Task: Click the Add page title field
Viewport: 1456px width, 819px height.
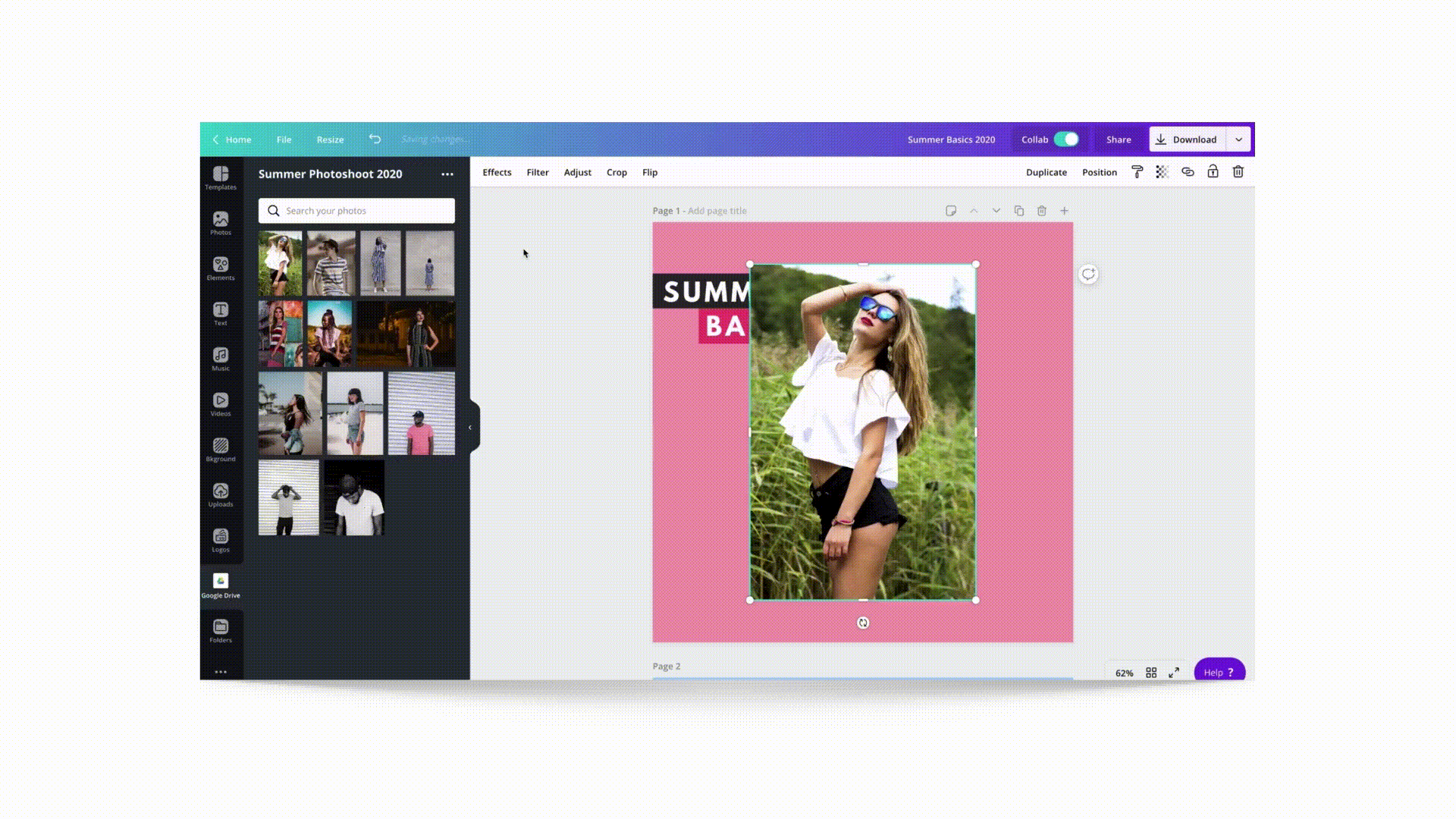Action: pyautogui.click(x=717, y=211)
